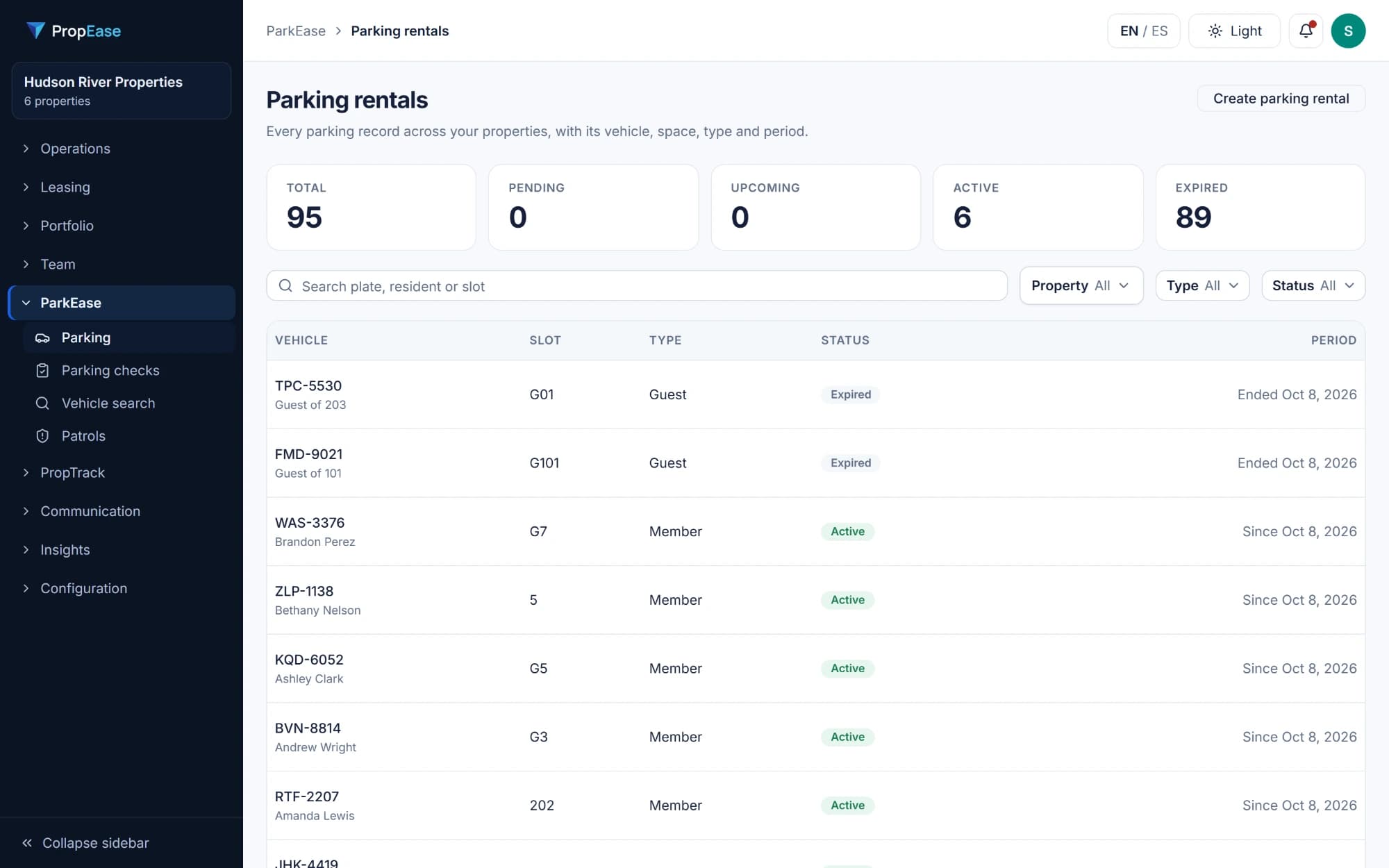Screen dimensions: 1389x868
Task: Click the TOTAL card showing 95
Action: (372, 207)
